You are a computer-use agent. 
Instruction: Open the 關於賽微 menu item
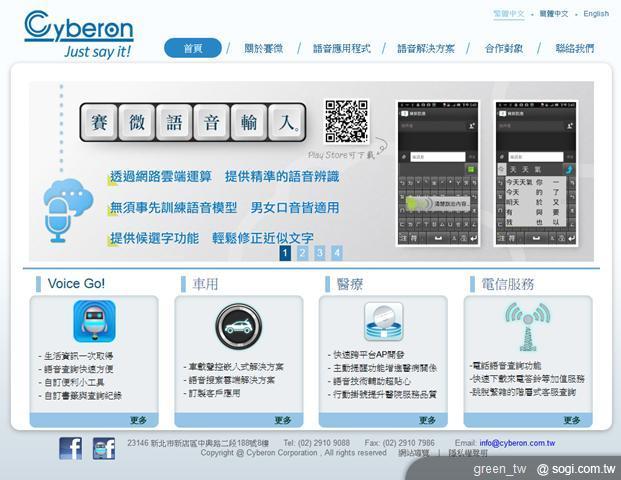(x=263, y=49)
